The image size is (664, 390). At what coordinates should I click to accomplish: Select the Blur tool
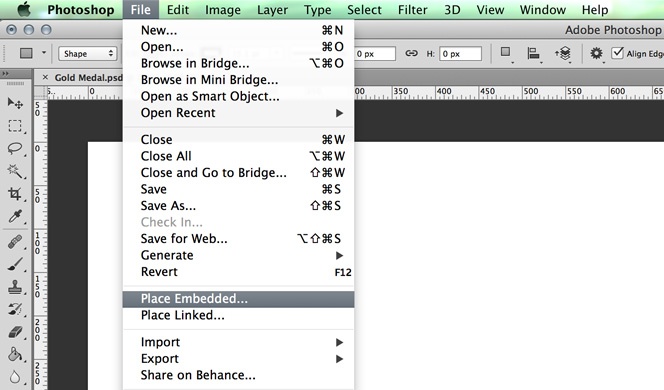pos(15,376)
